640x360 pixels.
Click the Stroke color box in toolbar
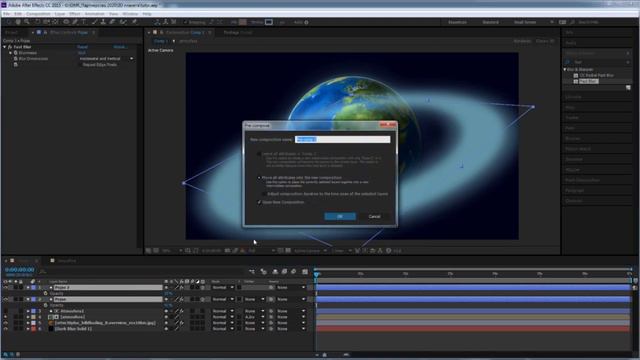point(269,22)
